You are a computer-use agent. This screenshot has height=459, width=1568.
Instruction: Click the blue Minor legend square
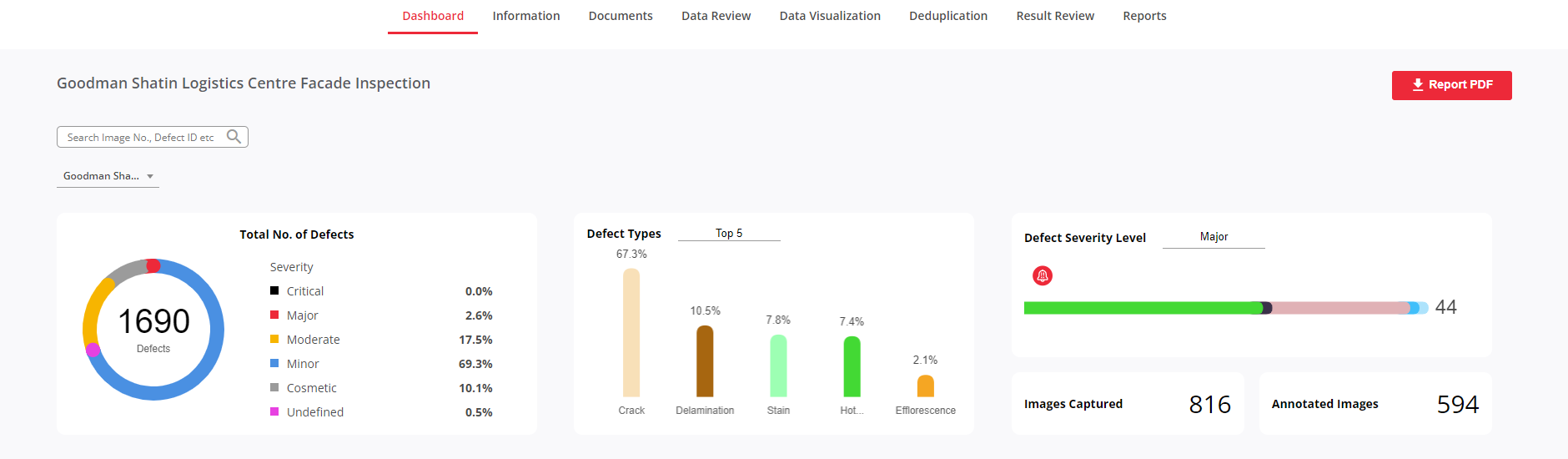click(274, 363)
